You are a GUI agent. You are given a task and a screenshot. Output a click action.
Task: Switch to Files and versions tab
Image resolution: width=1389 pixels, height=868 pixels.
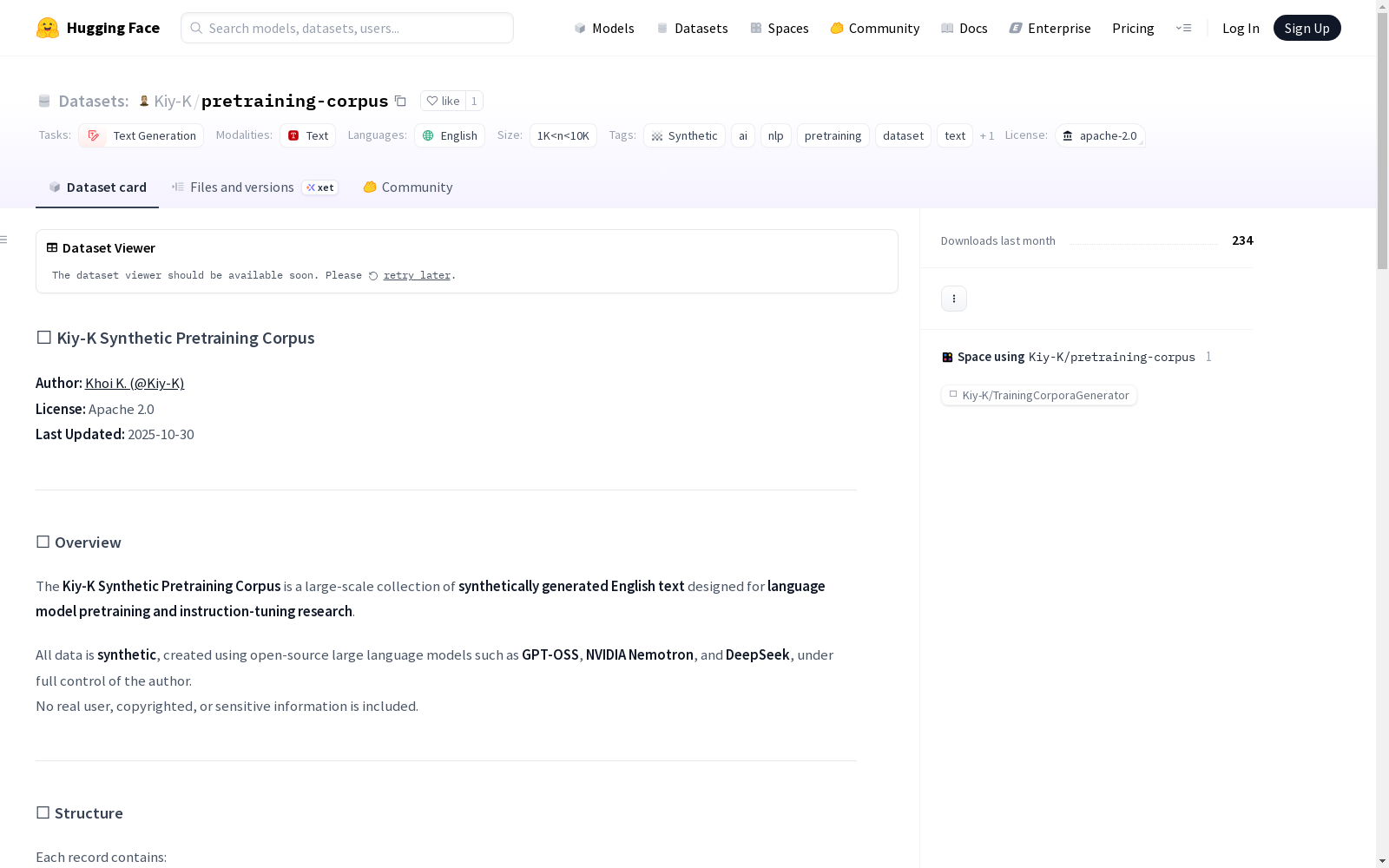[x=254, y=187]
